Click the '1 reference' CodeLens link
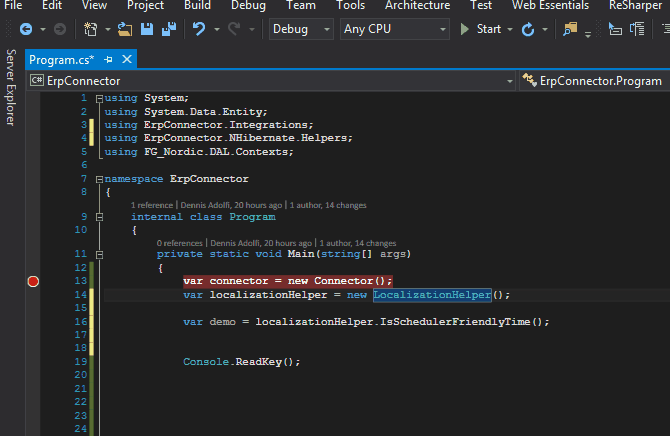The image size is (670, 436). click(152, 205)
